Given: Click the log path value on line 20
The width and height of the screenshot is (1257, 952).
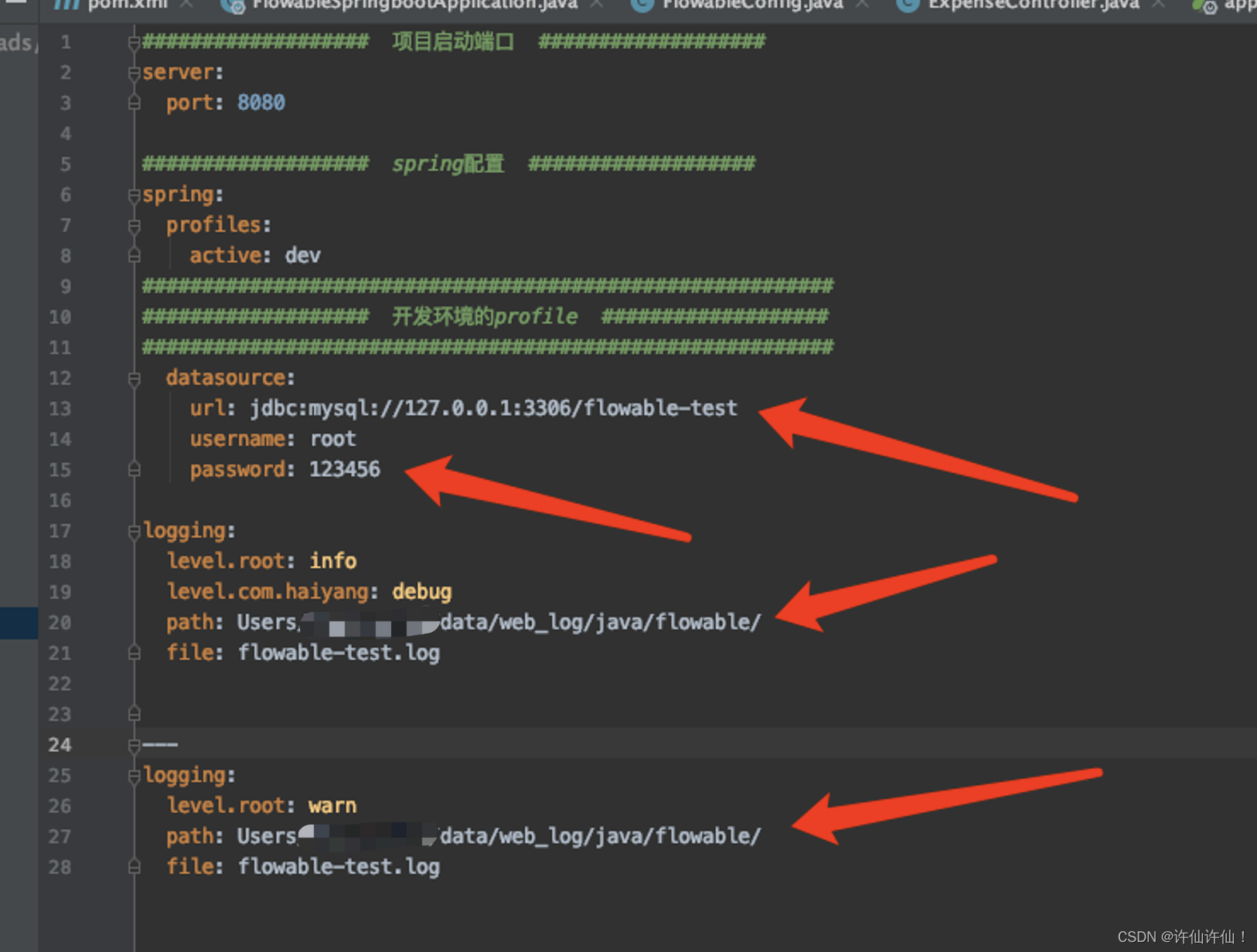Looking at the screenshot, I should coord(499,623).
